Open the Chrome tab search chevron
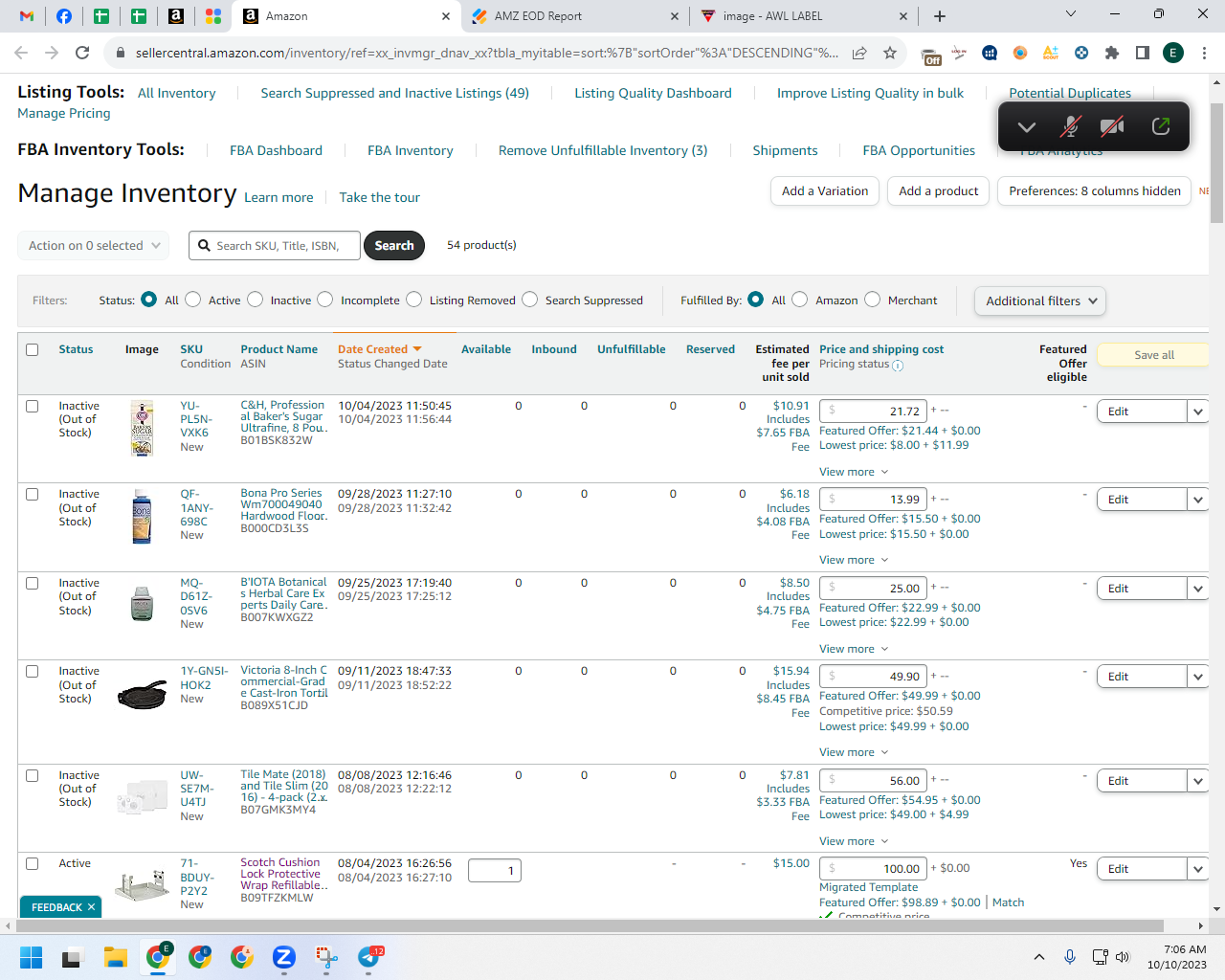The image size is (1225, 980). click(x=1071, y=13)
